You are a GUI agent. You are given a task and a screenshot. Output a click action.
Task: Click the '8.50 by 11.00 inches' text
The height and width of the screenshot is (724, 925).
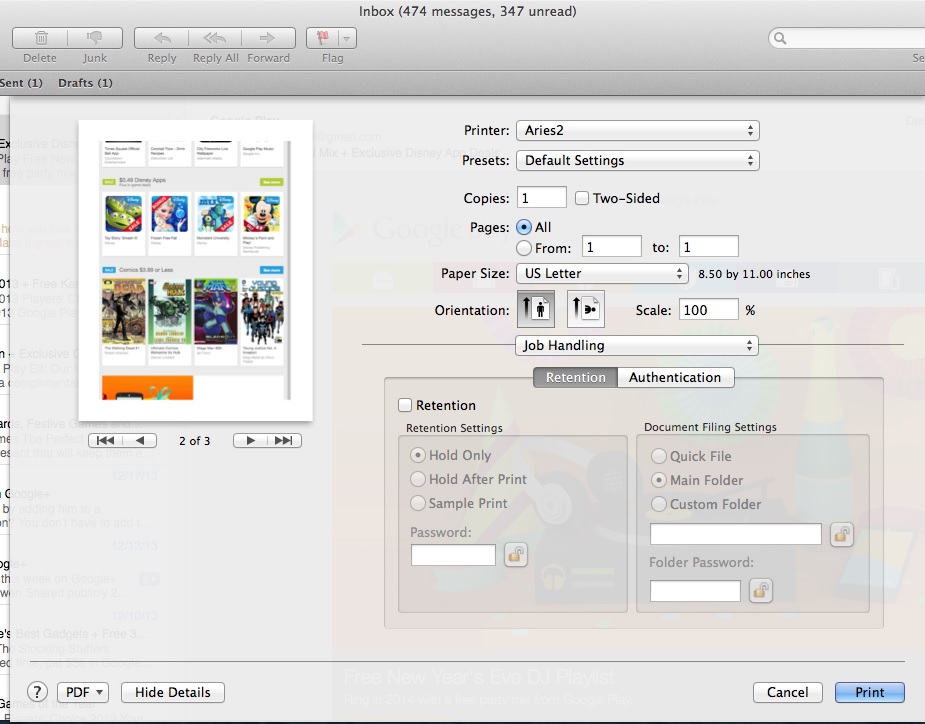click(x=754, y=274)
